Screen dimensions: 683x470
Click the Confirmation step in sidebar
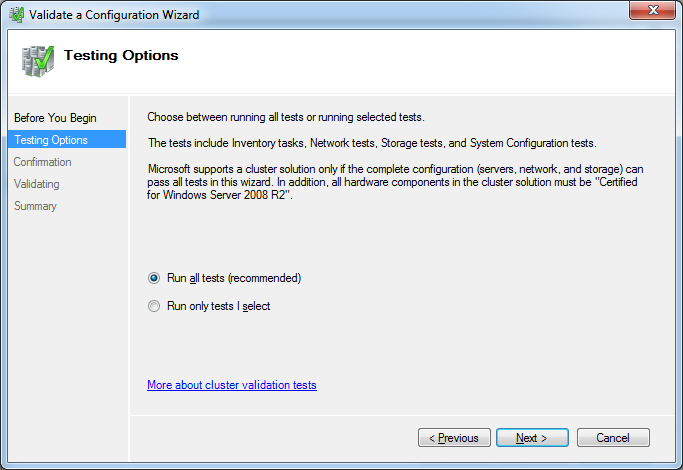tap(42, 162)
